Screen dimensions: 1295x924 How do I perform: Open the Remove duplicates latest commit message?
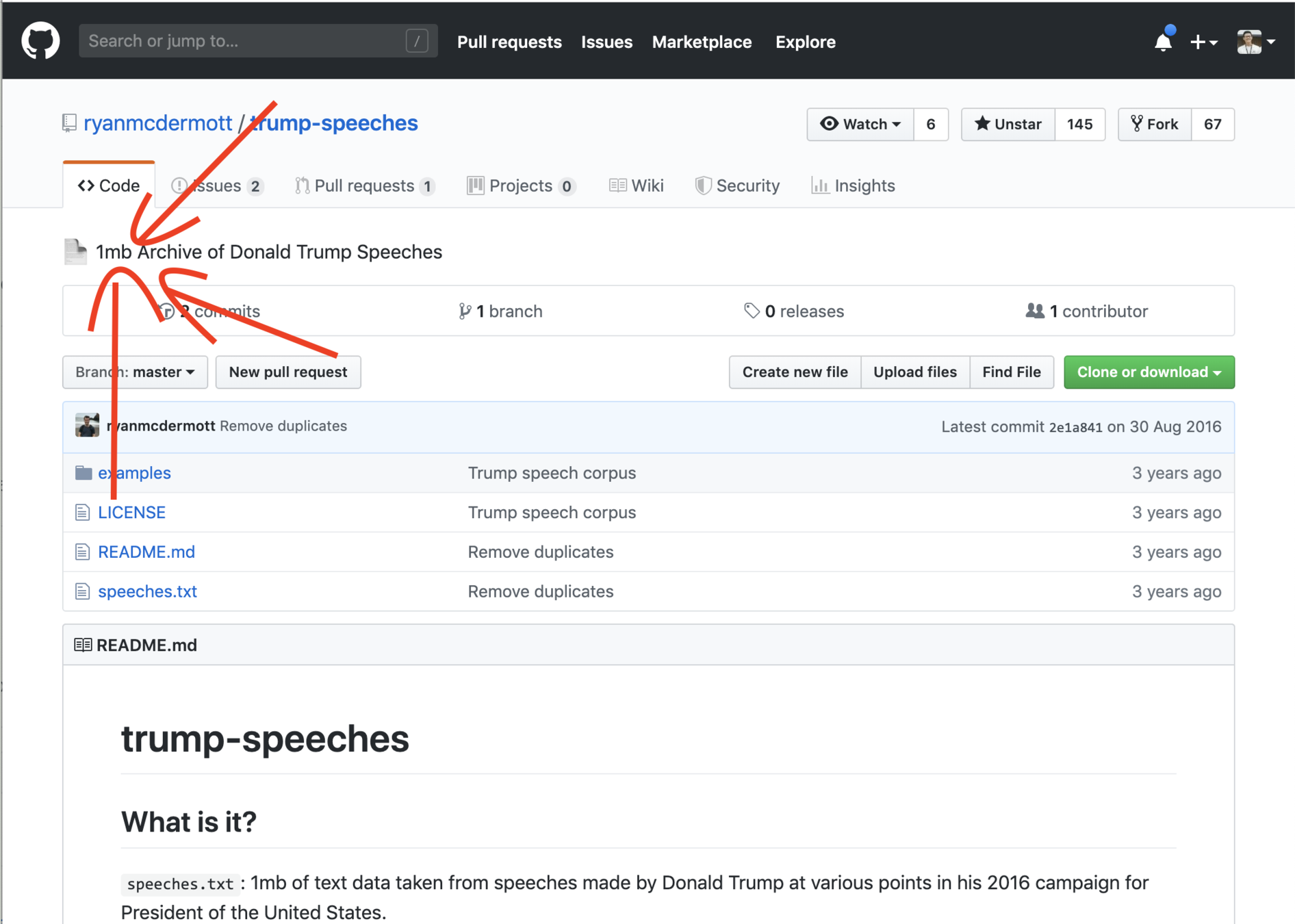(x=283, y=426)
